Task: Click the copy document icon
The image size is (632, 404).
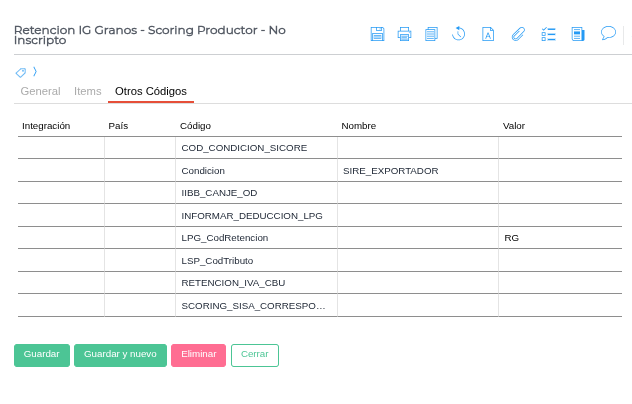Action: [431, 34]
